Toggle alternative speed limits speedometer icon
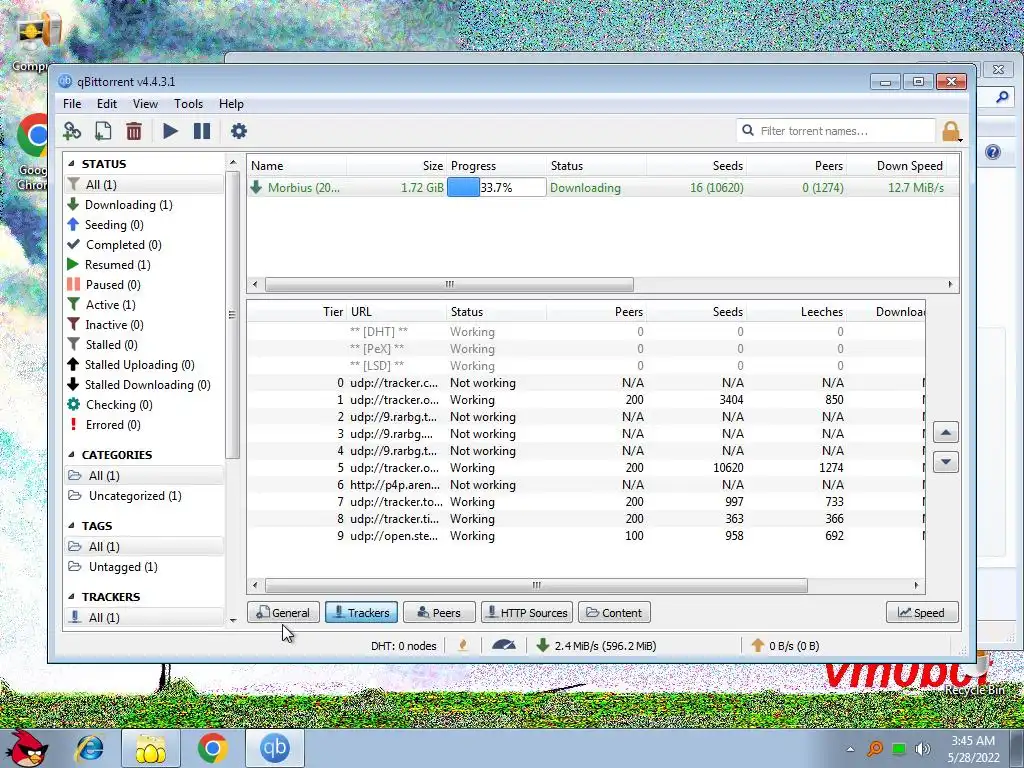The width and height of the screenshot is (1024, 768). (504, 646)
